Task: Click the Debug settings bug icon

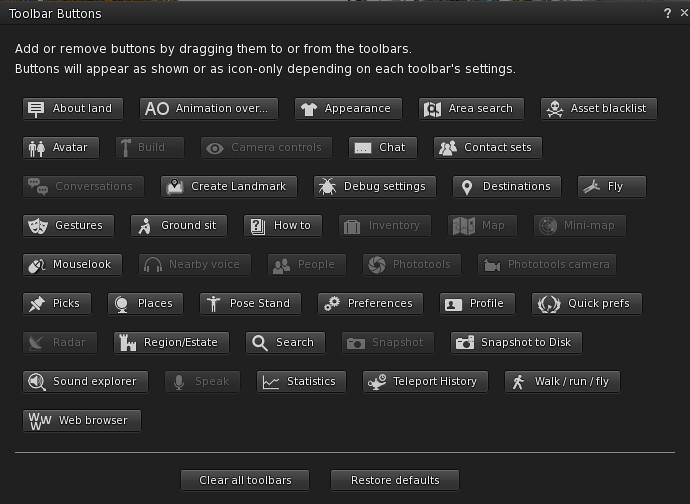Action: (x=327, y=187)
